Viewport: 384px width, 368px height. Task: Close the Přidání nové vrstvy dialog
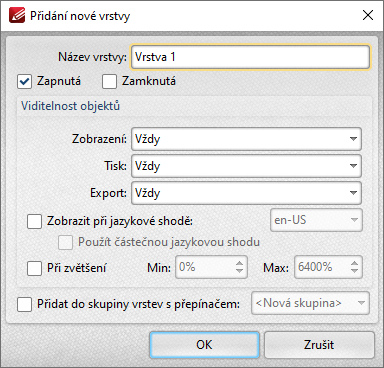coord(368,15)
